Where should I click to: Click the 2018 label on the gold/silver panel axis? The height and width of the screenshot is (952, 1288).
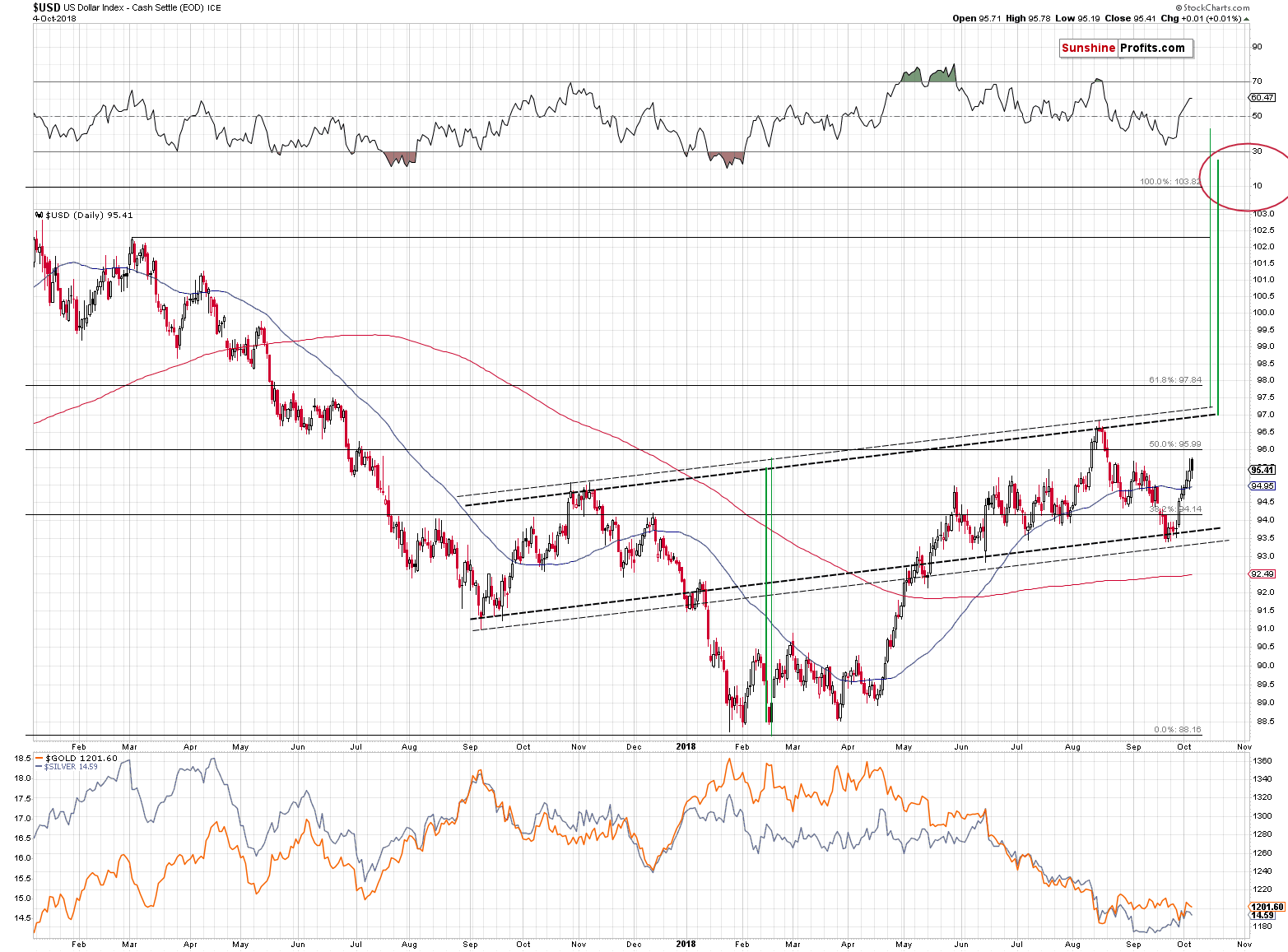pyautogui.click(x=686, y=944)
